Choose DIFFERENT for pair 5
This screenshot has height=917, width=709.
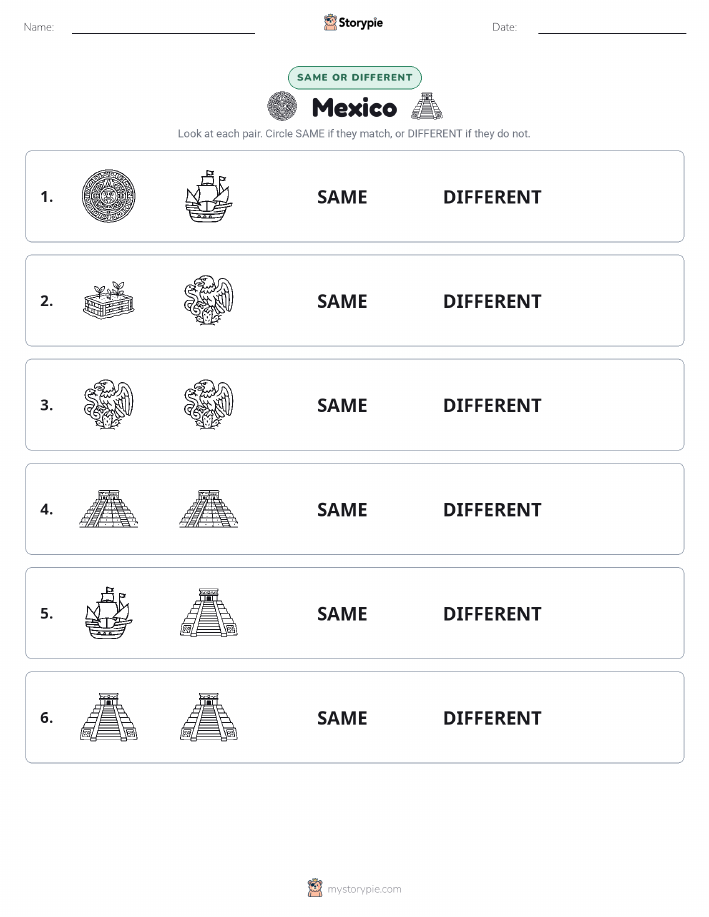click(x=492, y=613)
